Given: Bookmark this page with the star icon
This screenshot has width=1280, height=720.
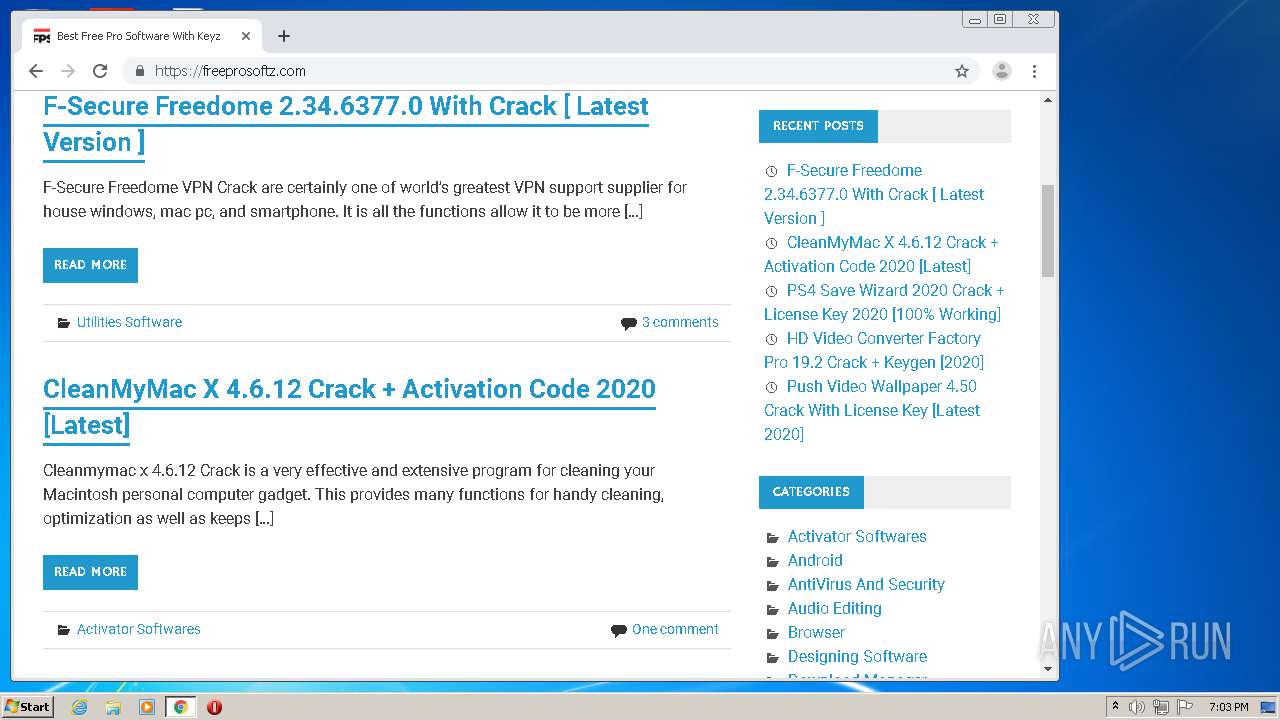Looking at the screenshot, I should tap(962, 71).
